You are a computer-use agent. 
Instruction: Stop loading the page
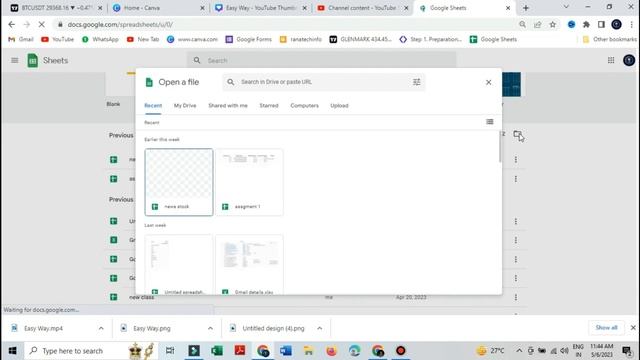click(41, 24)
